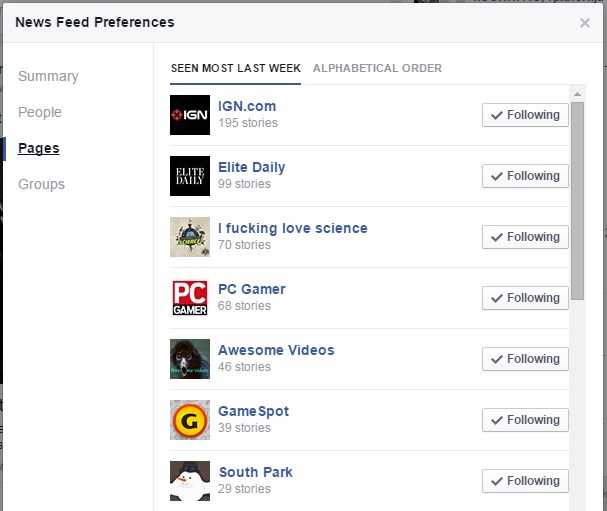Click the GameSpot yellow G logo
Viewport: 607px width, 511px height.
tap(190, 420)
